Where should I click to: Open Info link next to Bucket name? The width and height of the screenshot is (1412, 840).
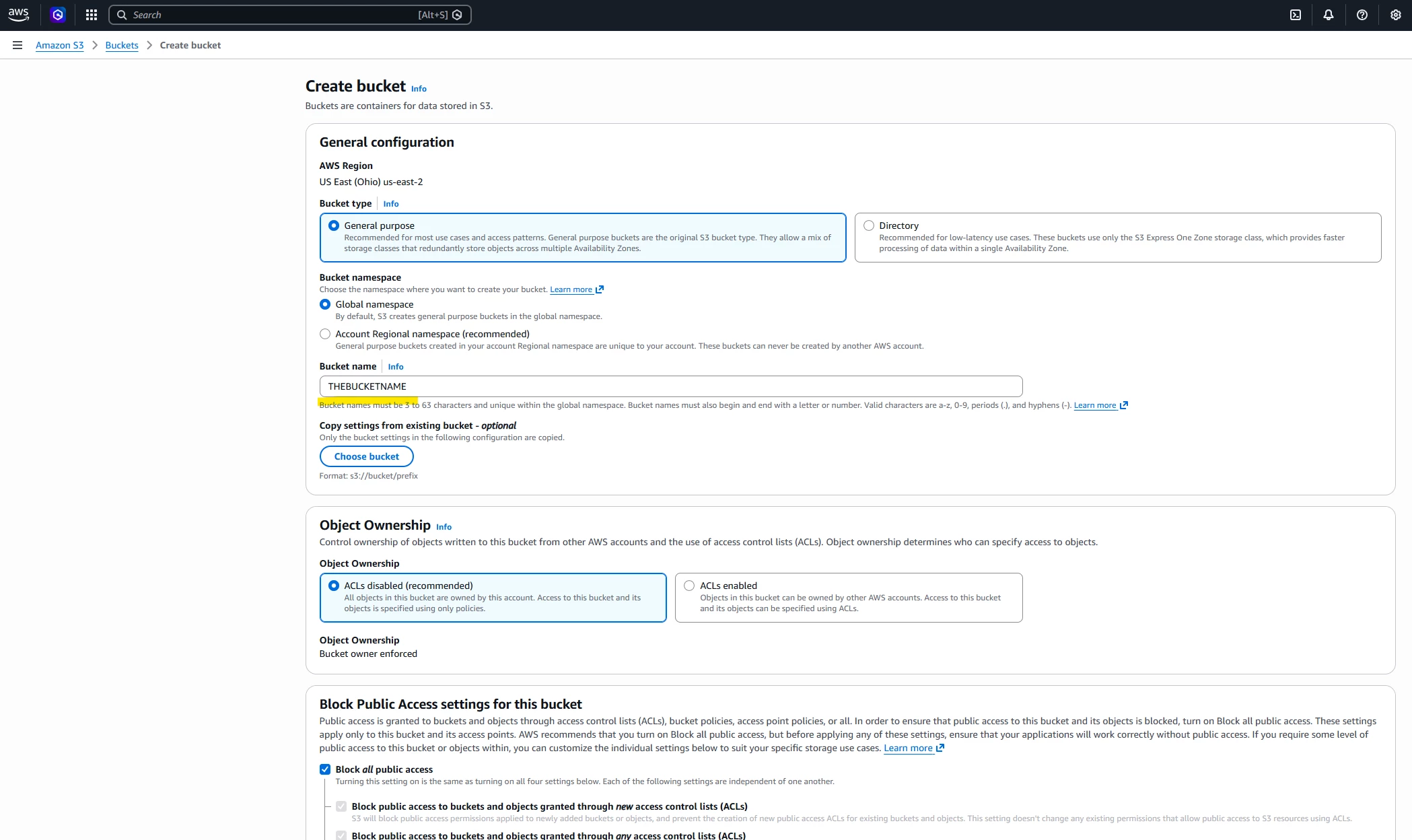(396, 367)
